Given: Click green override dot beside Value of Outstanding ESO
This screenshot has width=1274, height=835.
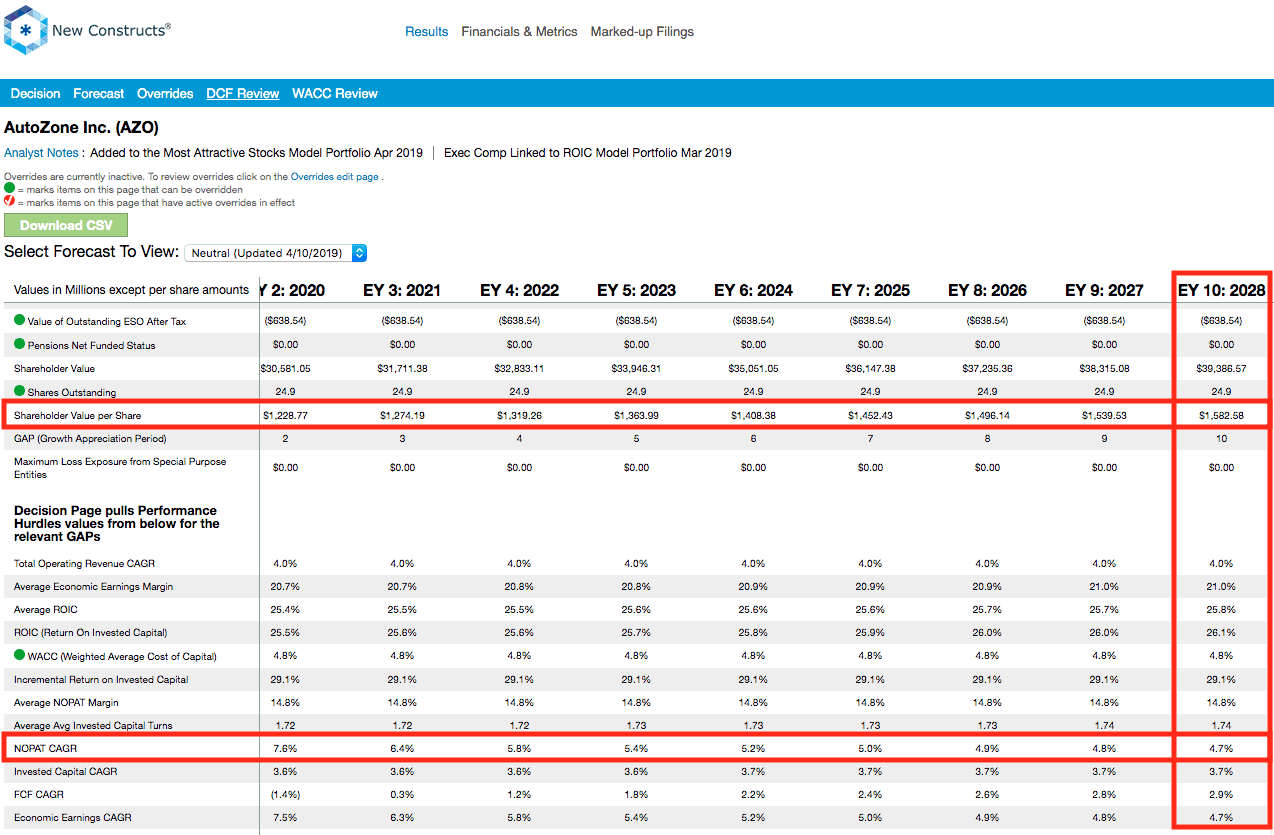Looking at the screenshot, I should point(19,321).
